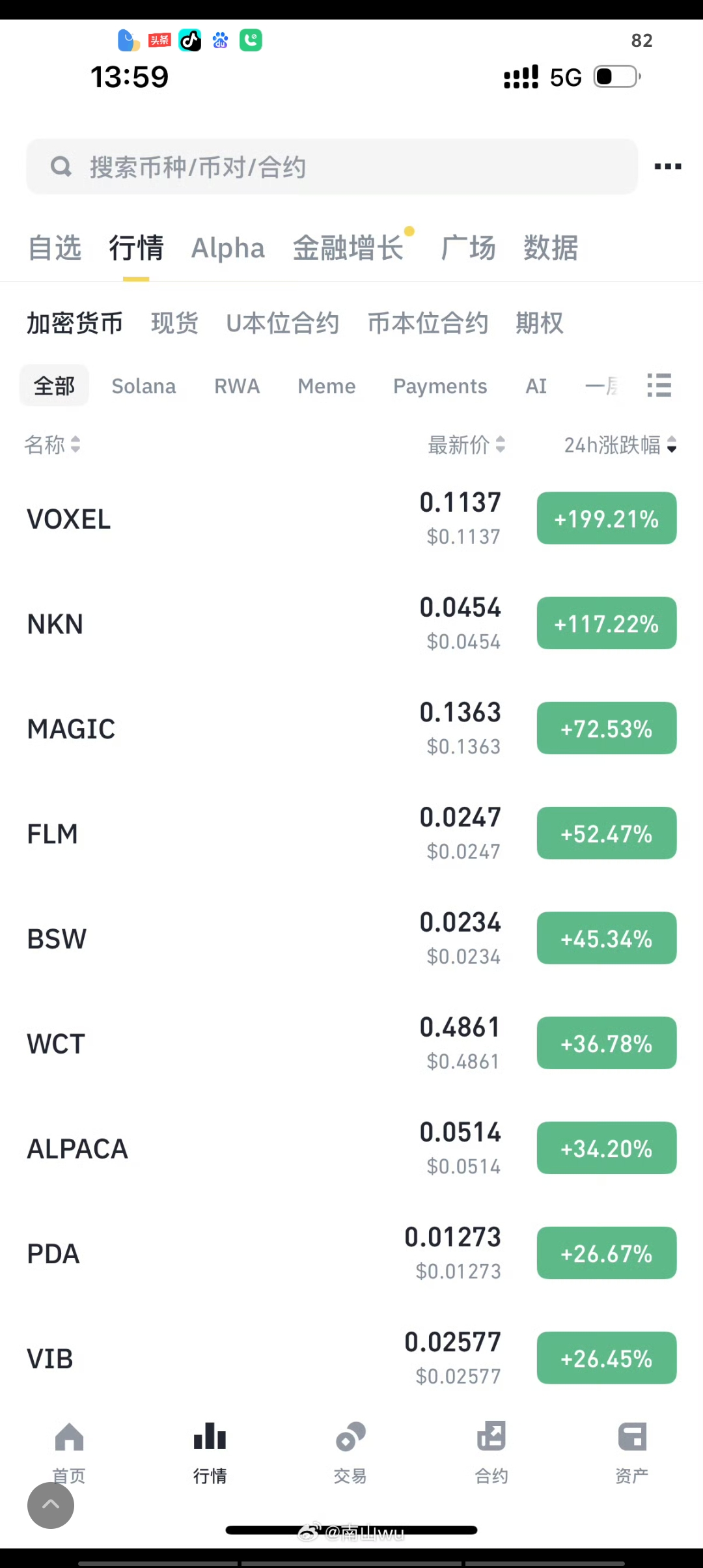This screenshot has width=703, height=1568.
Task: Open the 资产 assets wallet icon
Action: pos(631,1438)
